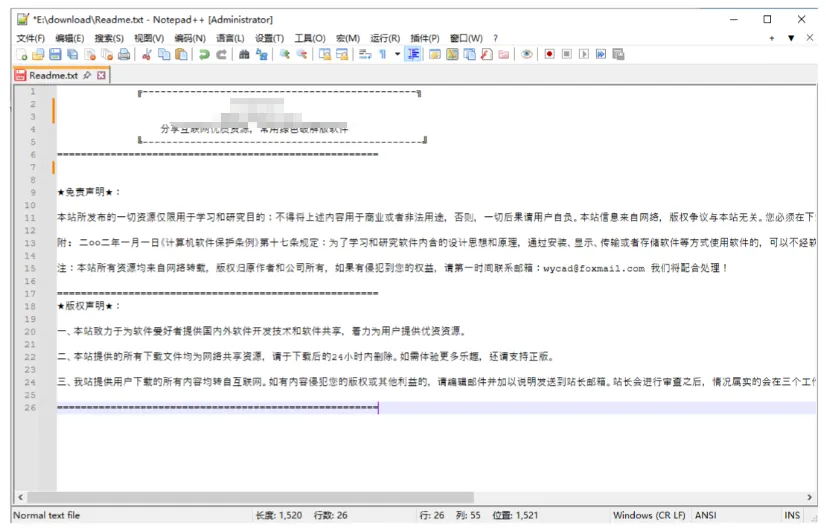Open the 语言(L) menu
Image resolution: width=826 pixels, height=531 pixels.
(x=230, y=38)
